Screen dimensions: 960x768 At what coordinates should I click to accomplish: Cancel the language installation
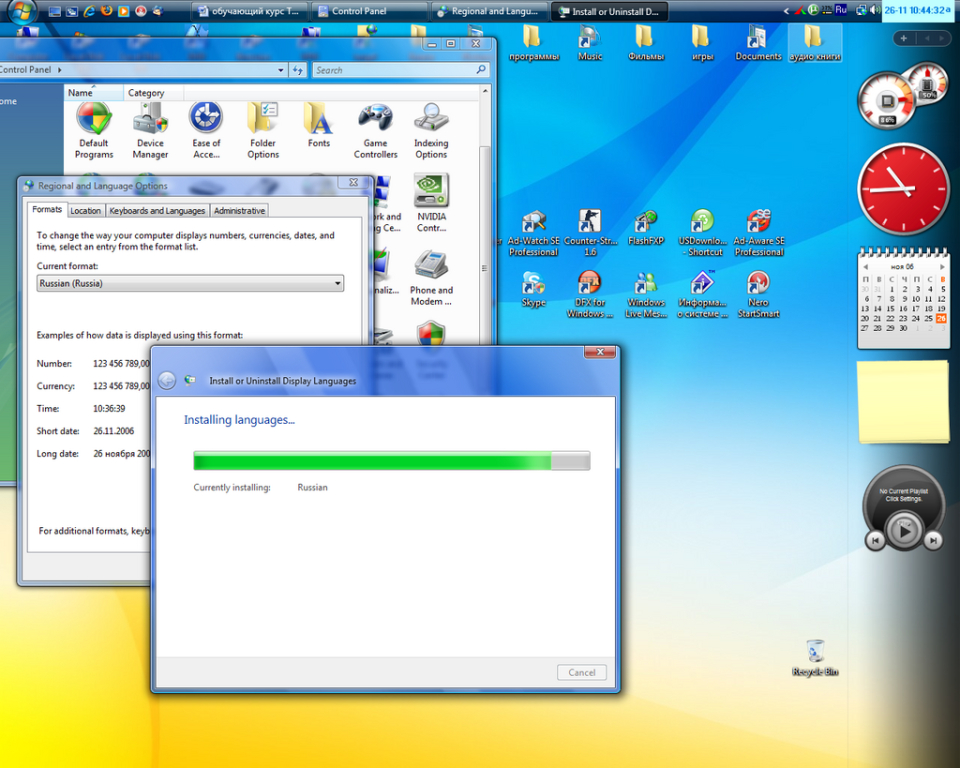(x=582, y=672)
